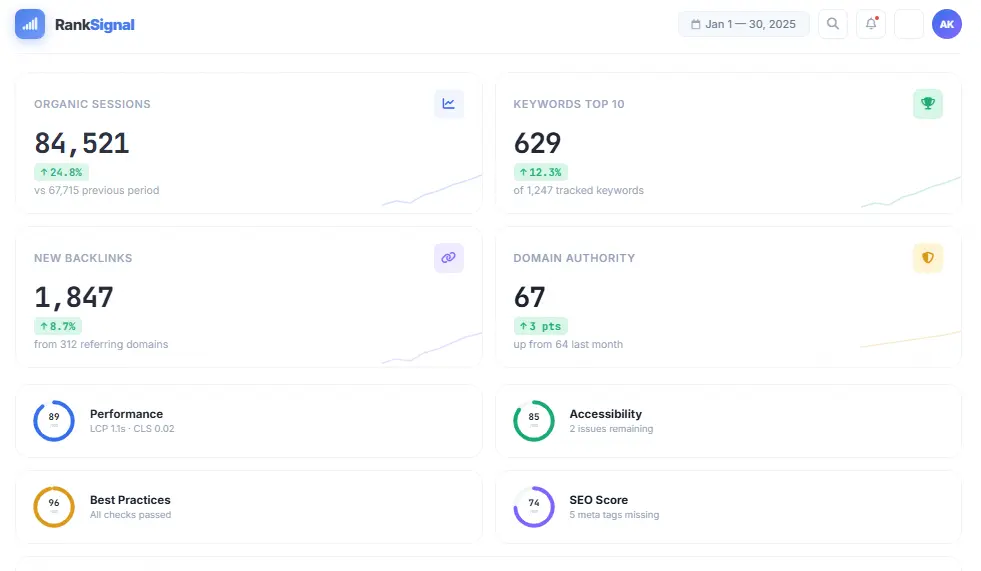This screenshot has height=571, width=981.
Task: Click the DOMAIN AUTHORITY heading
Action: [x=574, y=258]
